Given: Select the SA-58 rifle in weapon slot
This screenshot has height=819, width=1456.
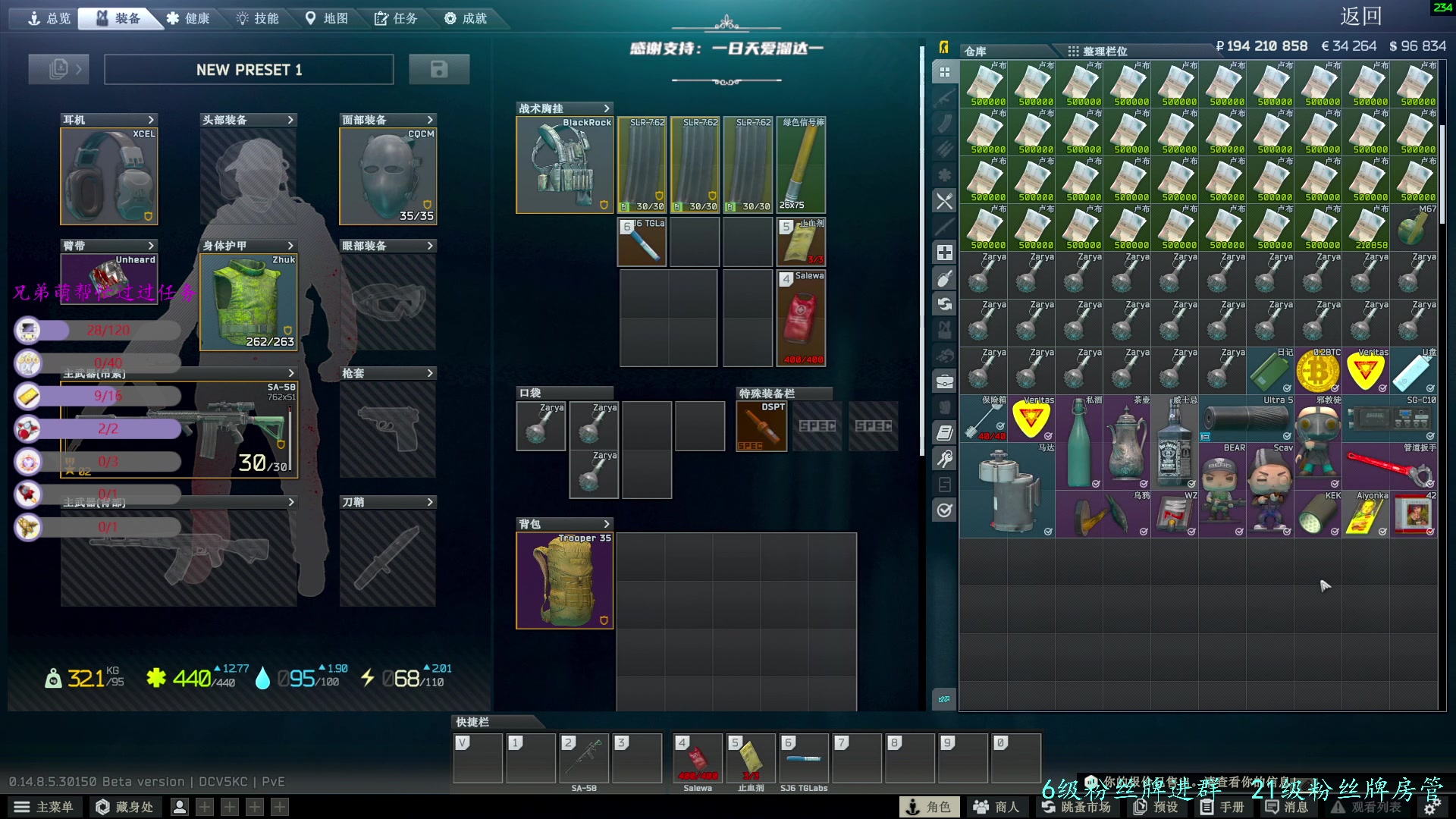Looking at the screenshot, I should 179,429.
